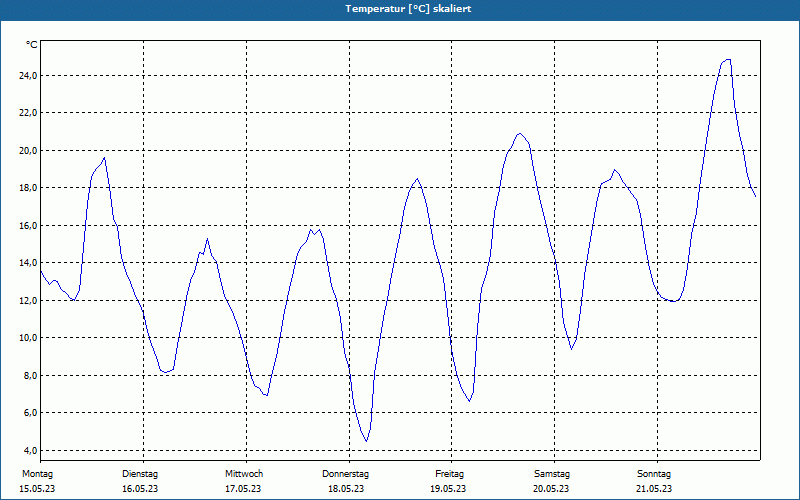The image size is (800, 500).
Task: Select the 24,0 y-axis label
Action: pyautogui.click(x=27, y=76)
